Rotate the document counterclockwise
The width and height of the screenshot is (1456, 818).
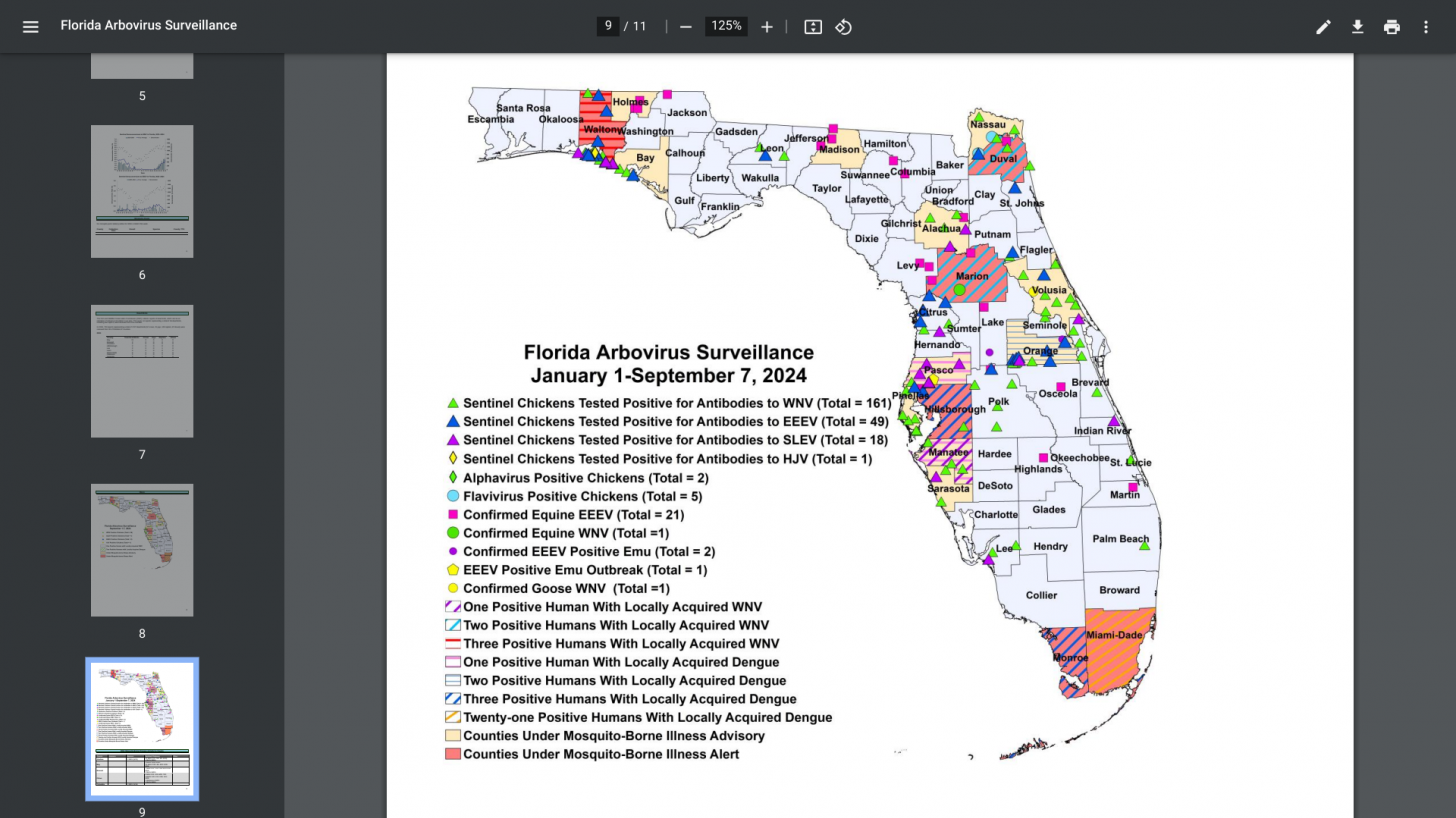coord(844,27)
